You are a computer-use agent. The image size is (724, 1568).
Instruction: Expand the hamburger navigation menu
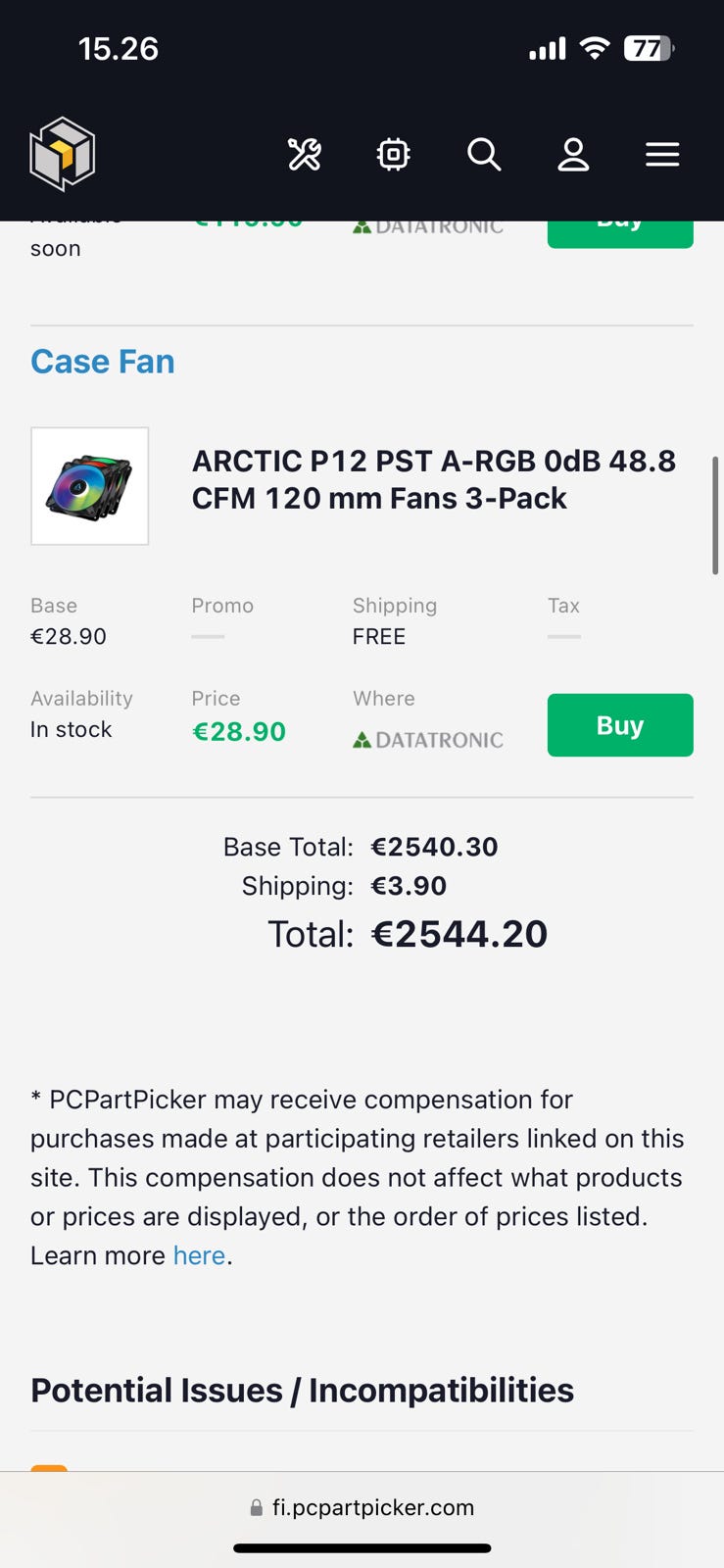tap(662, 154)
